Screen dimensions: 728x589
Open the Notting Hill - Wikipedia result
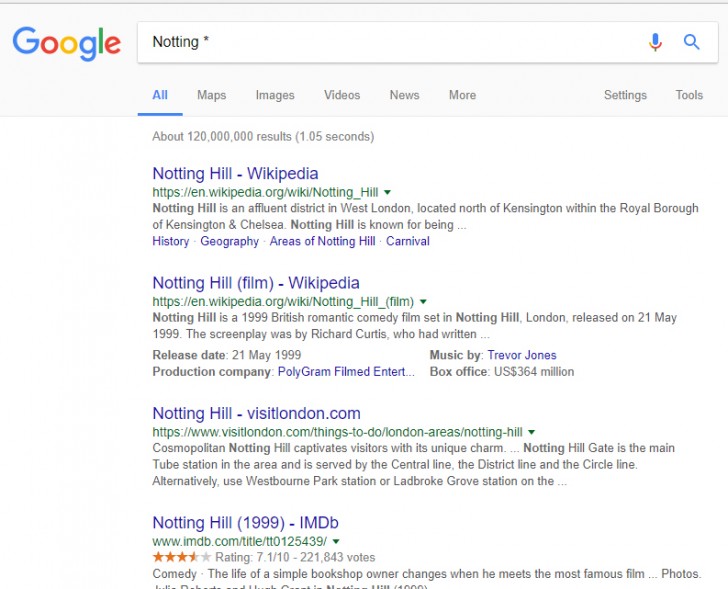tap(235, 174)
